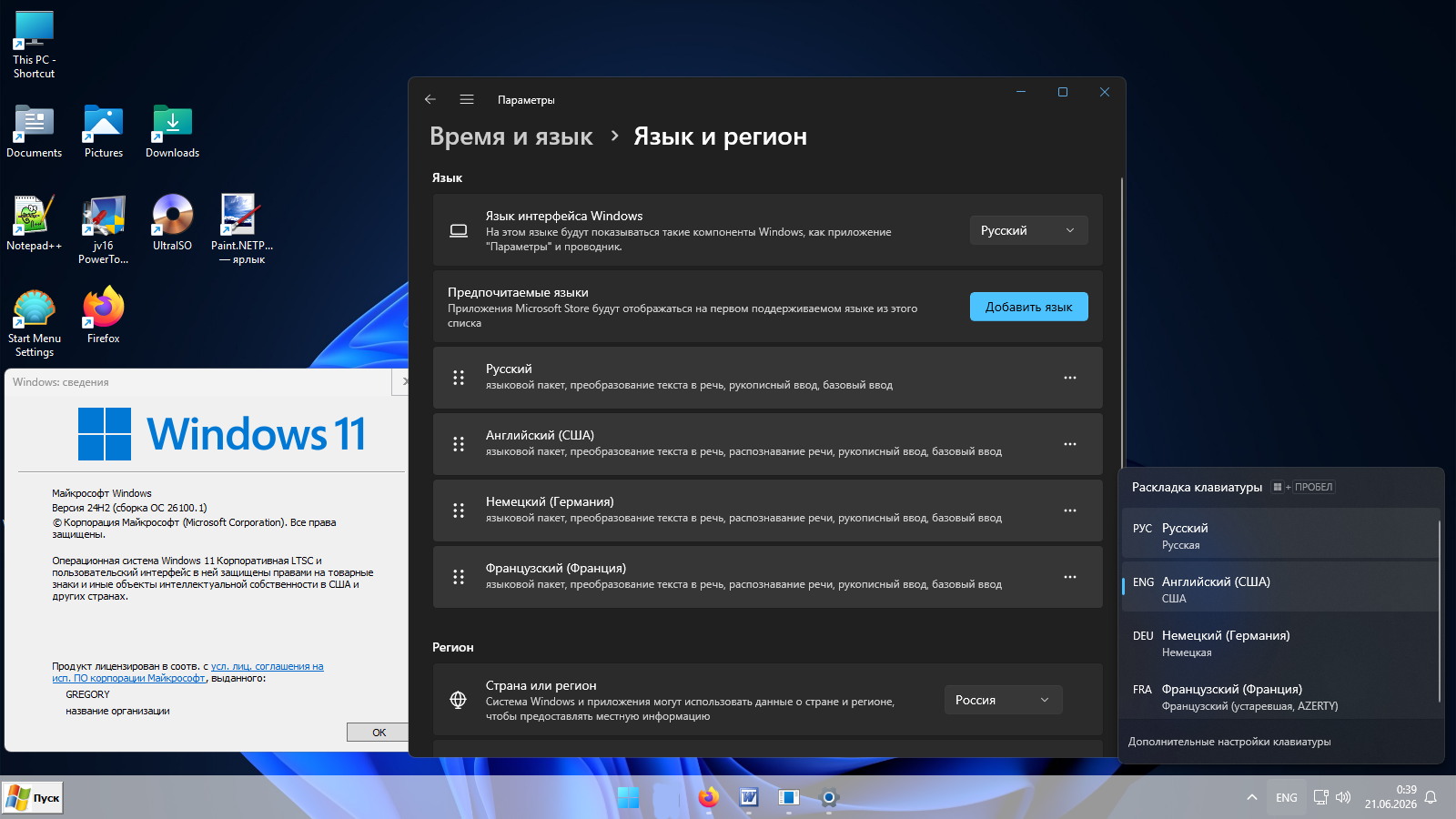The width and height of the screenshot is (1456, 819).
Task: Launch Notepad++ from the desktop
Action: [34, 222]
